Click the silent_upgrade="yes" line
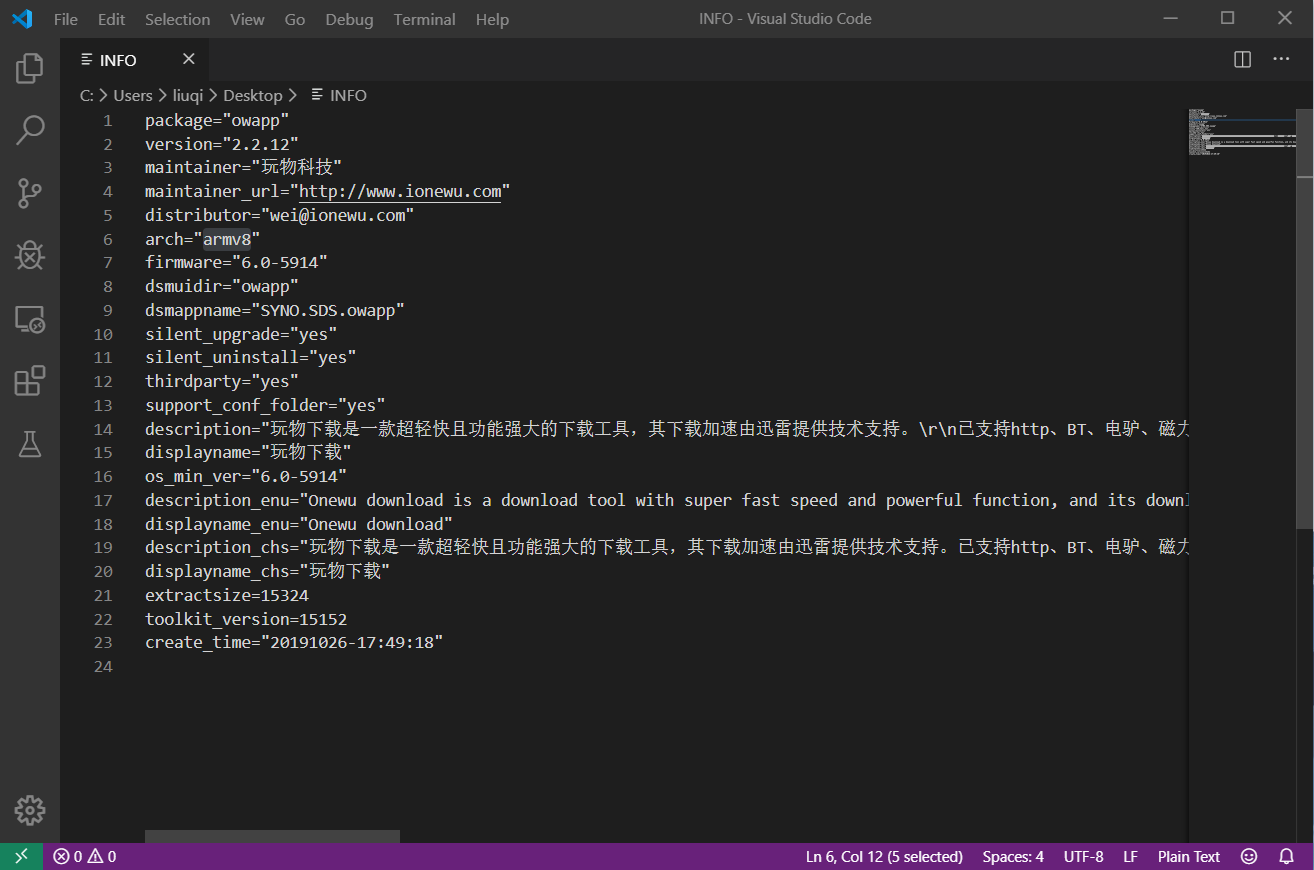The image size is (1314, 870). pos(241,334)
